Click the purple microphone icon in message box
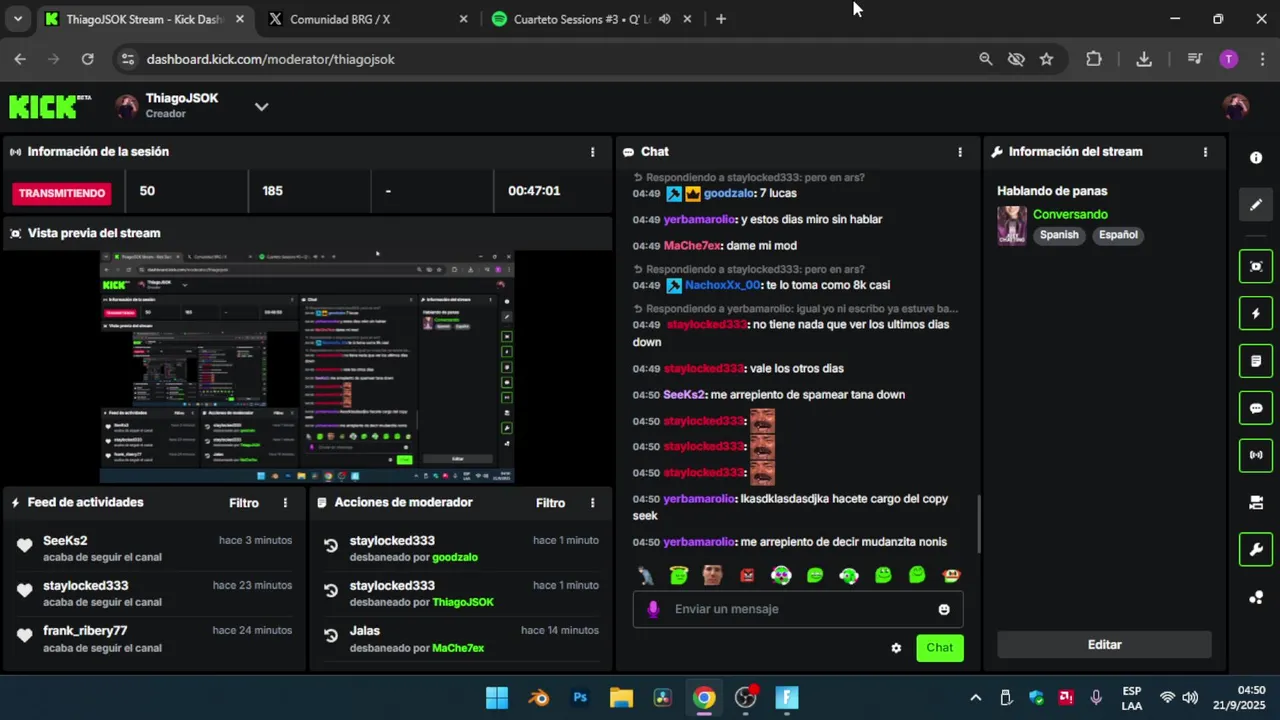Image resolution: width=1280 pixels, height=720 pixels. (x=653, y=609)
